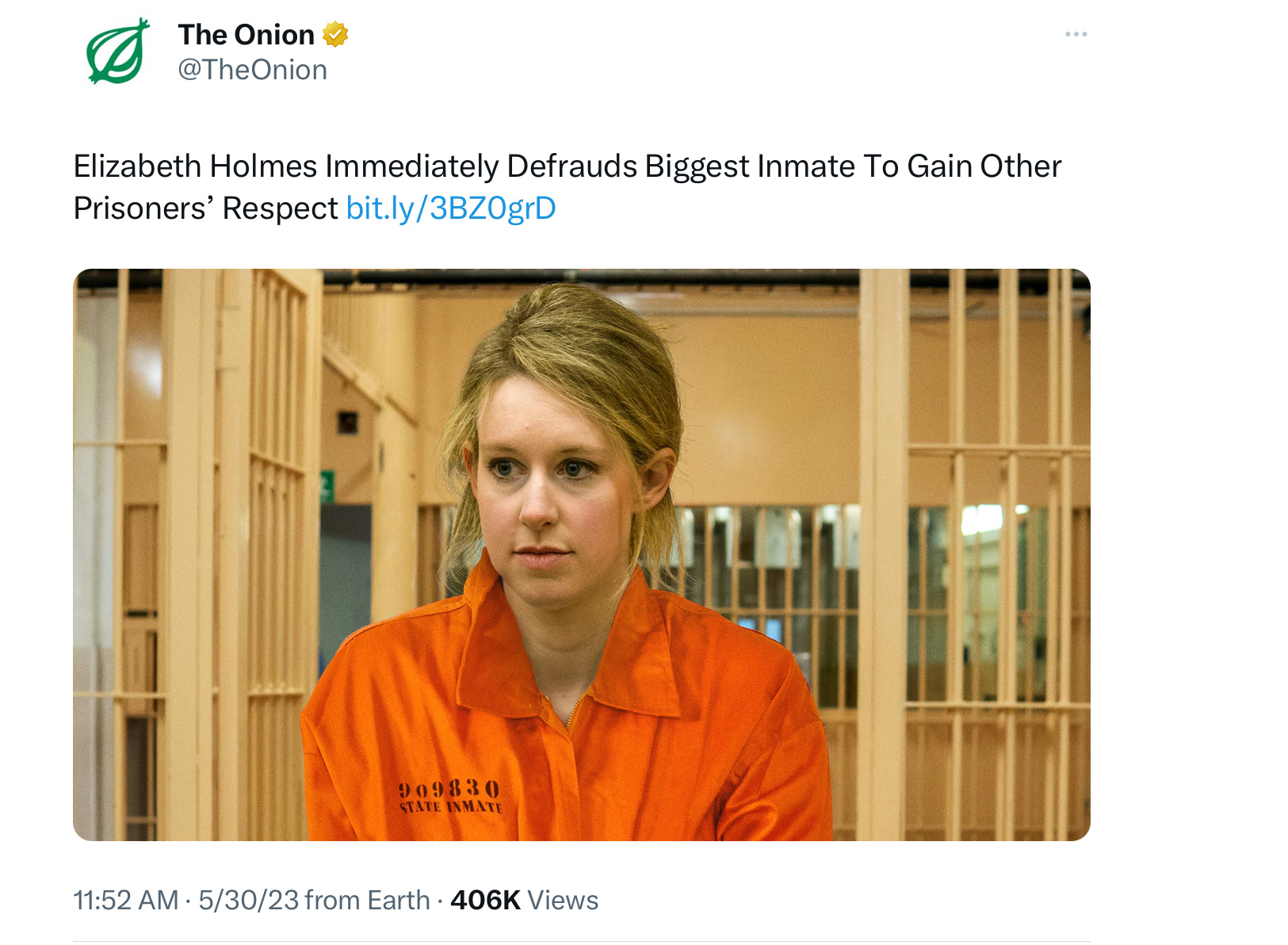Image resolution: width=1288 pixels, height=945 pixels.
Task: Open the three-dot more options menu
Action: coord(1076,34)
